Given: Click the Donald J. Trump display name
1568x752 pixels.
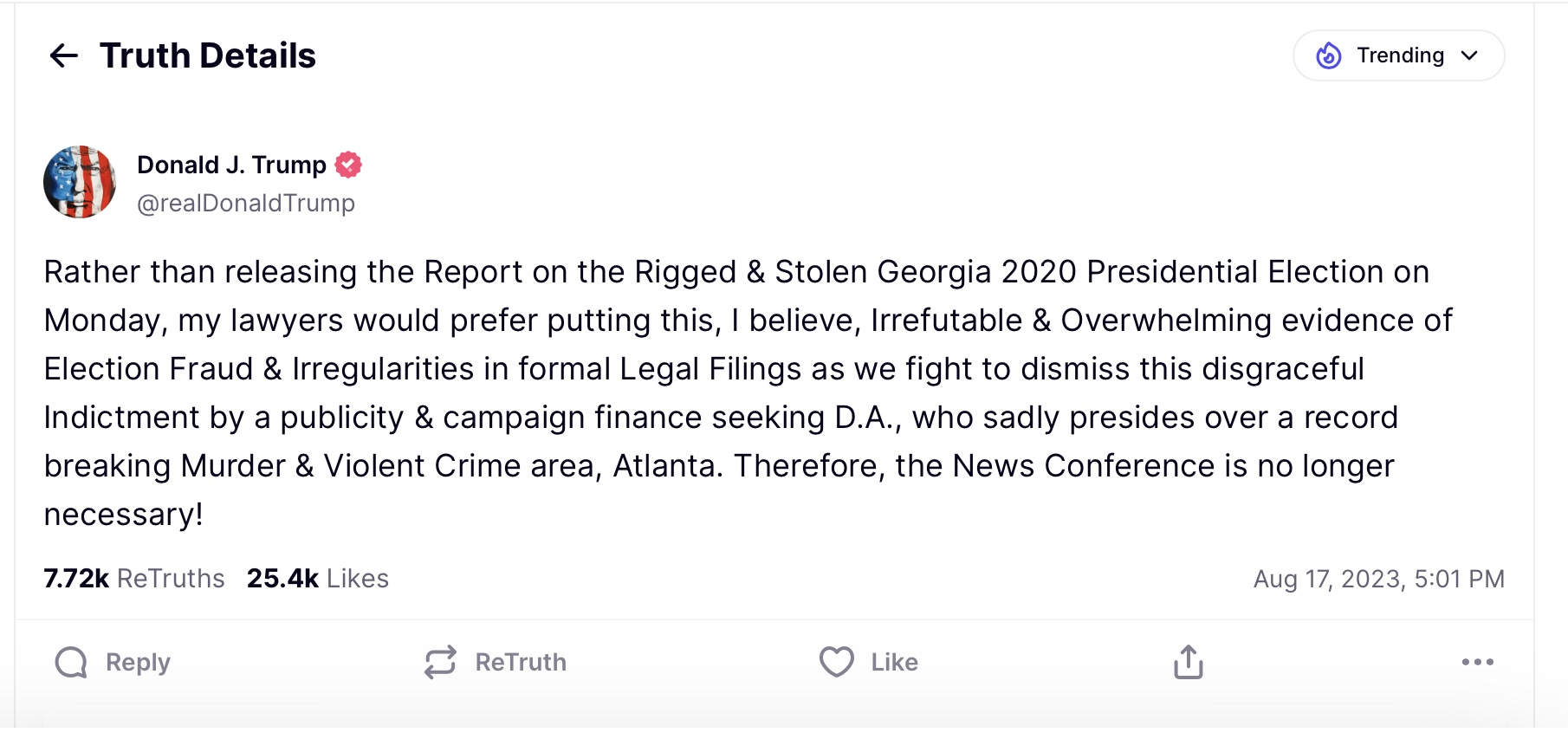Looking at the screenshot, I should click(231, 165).
